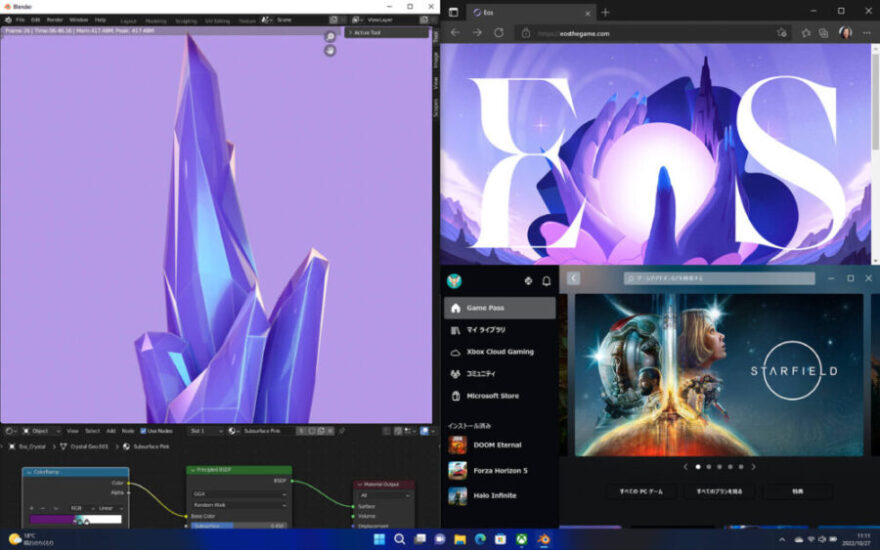Open Microsoft Store from taskbar
This screenshot has width=880, height=550.
(501, 539)
